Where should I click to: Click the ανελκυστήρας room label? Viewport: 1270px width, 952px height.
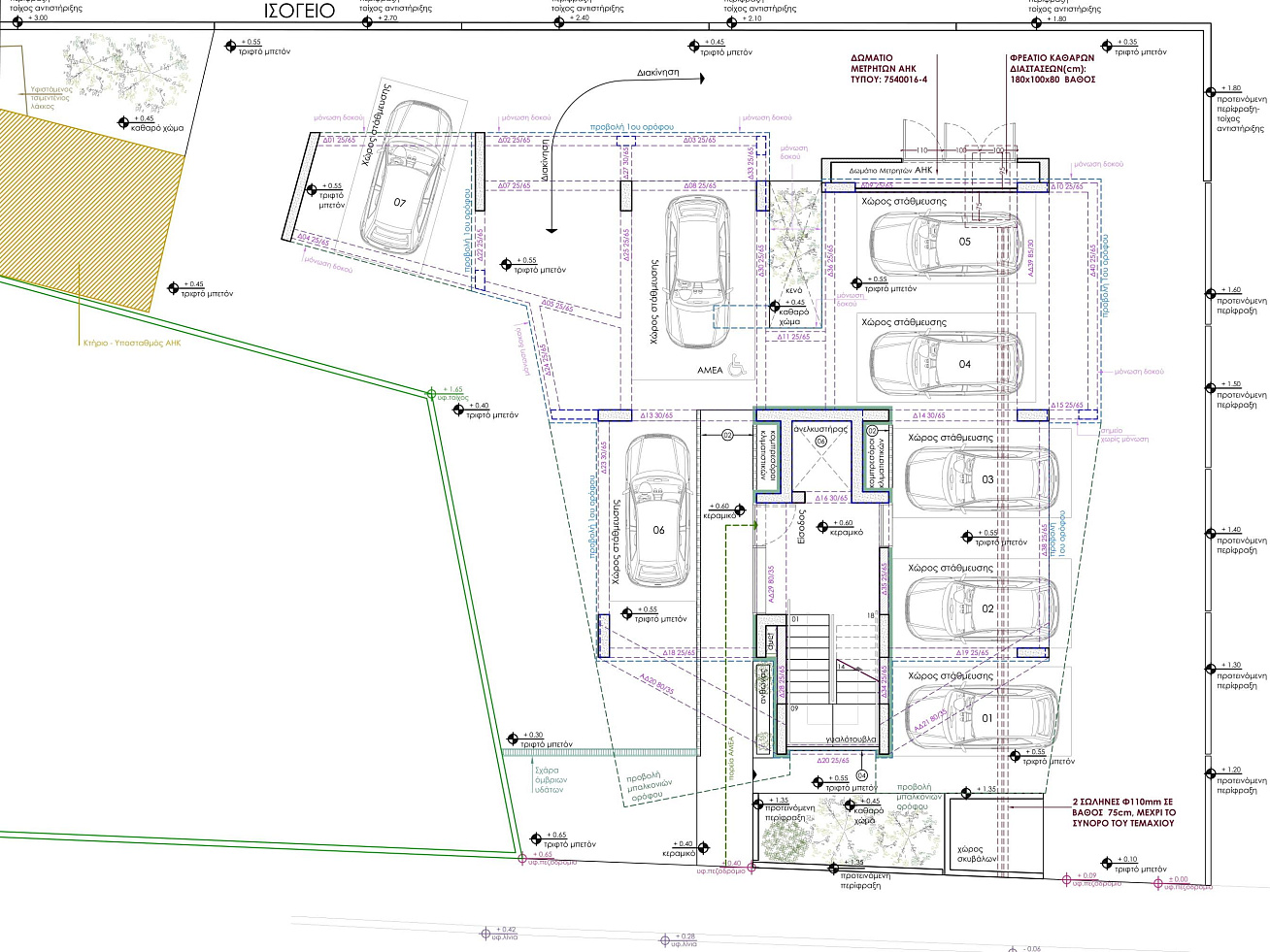[x=820, y=428]
